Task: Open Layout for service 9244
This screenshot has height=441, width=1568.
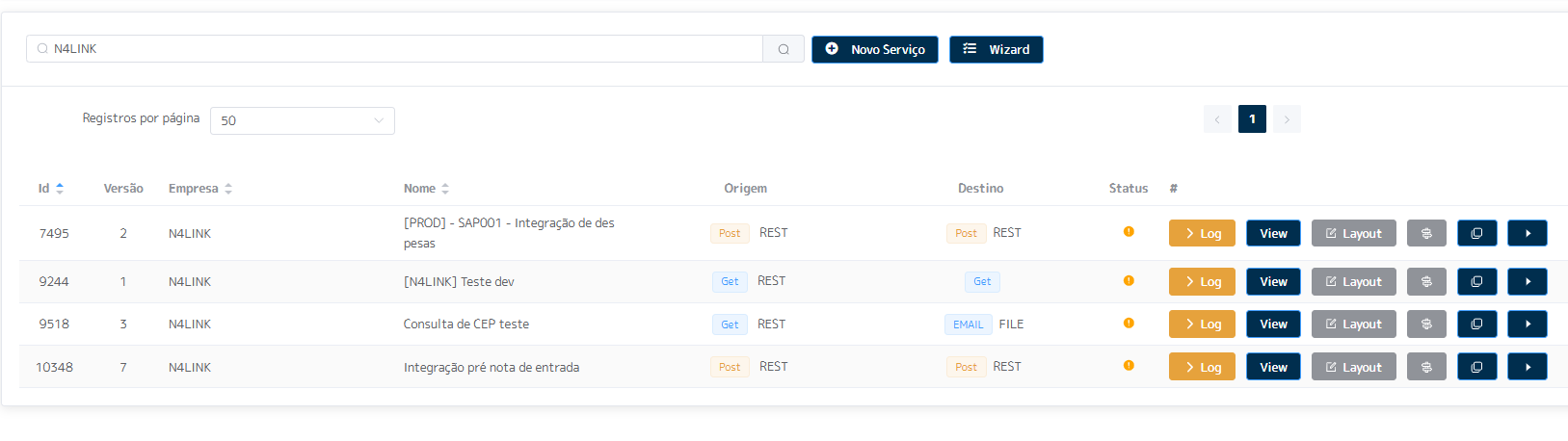Action: click(x=1354, y=281)
